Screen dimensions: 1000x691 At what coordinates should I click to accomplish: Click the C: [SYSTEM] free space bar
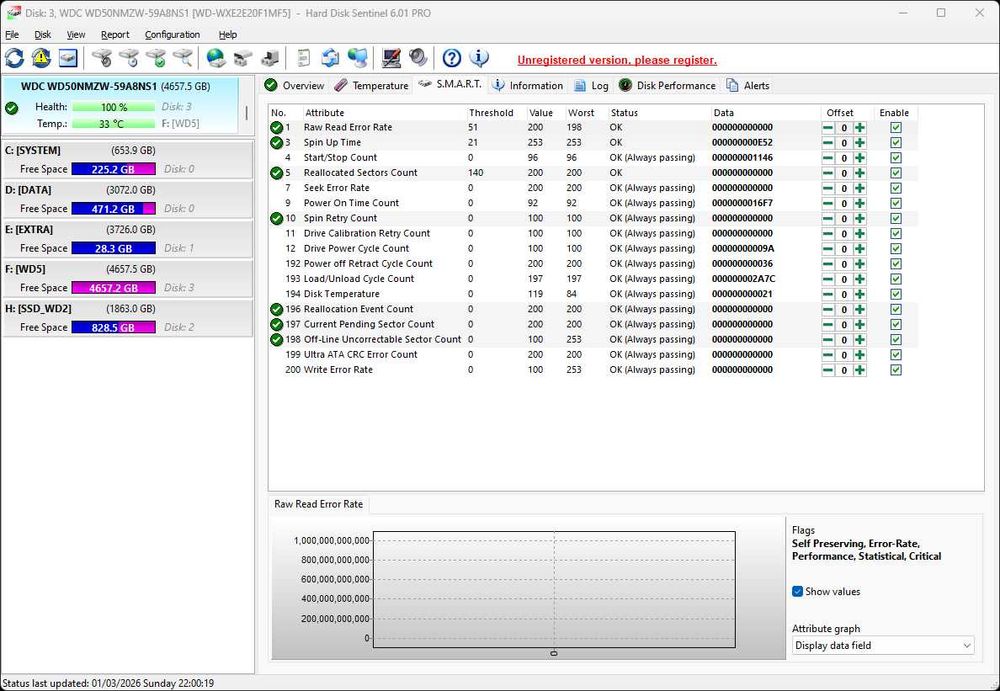114,169
